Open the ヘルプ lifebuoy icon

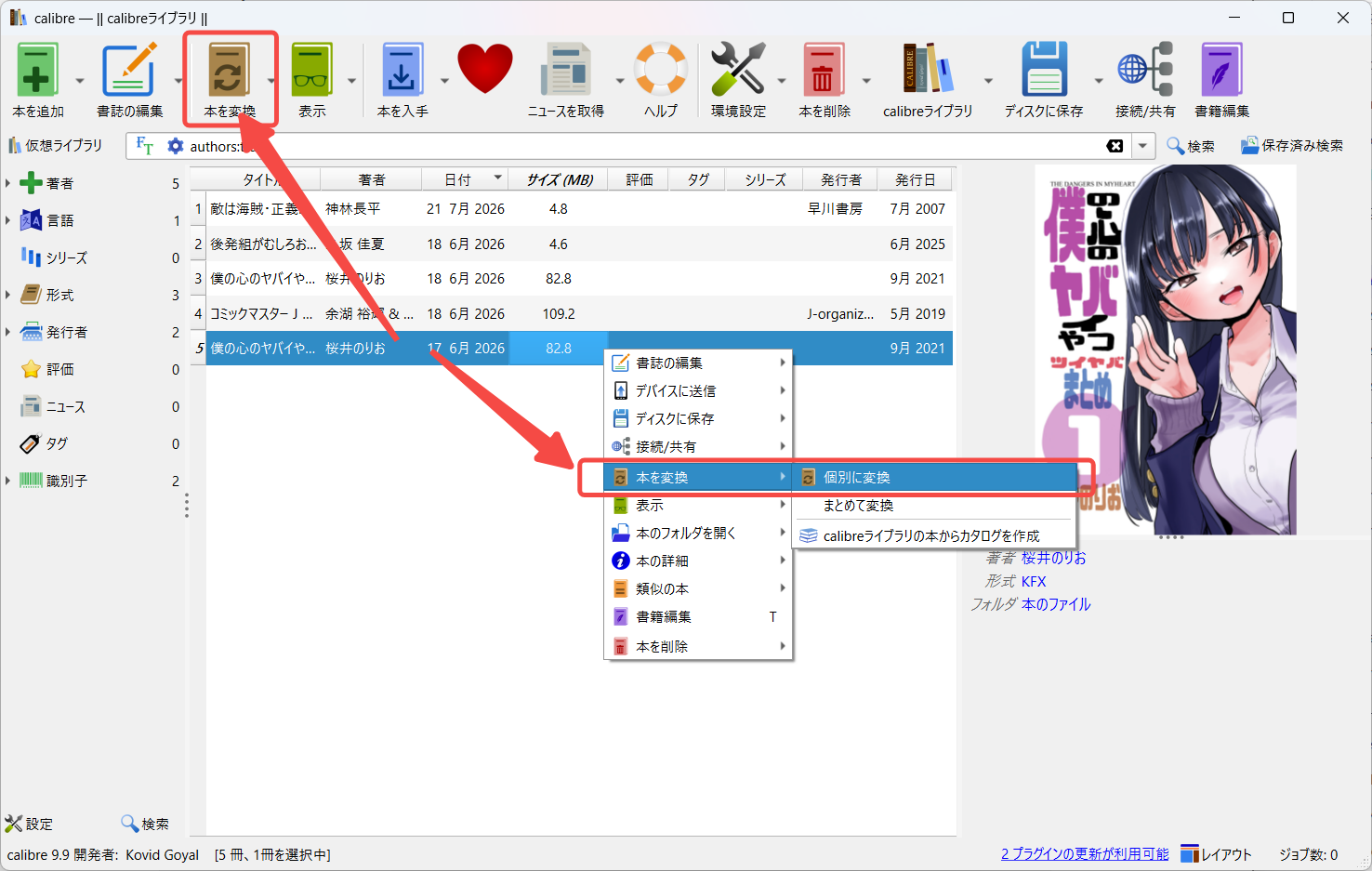point(661,70)
